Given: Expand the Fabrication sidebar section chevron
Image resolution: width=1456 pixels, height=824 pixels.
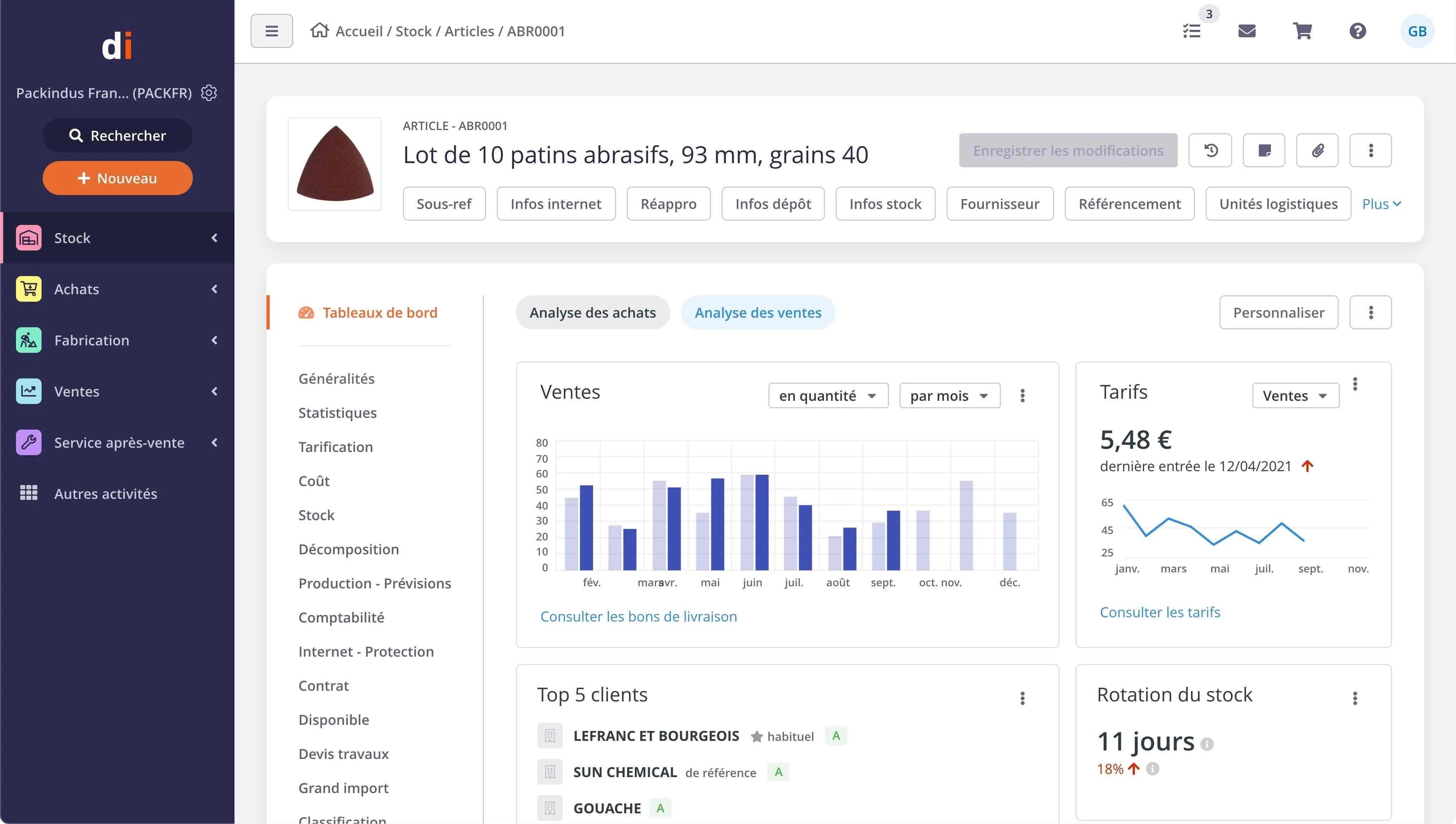Looking at the screenshot, I should (x=215, y=340).
